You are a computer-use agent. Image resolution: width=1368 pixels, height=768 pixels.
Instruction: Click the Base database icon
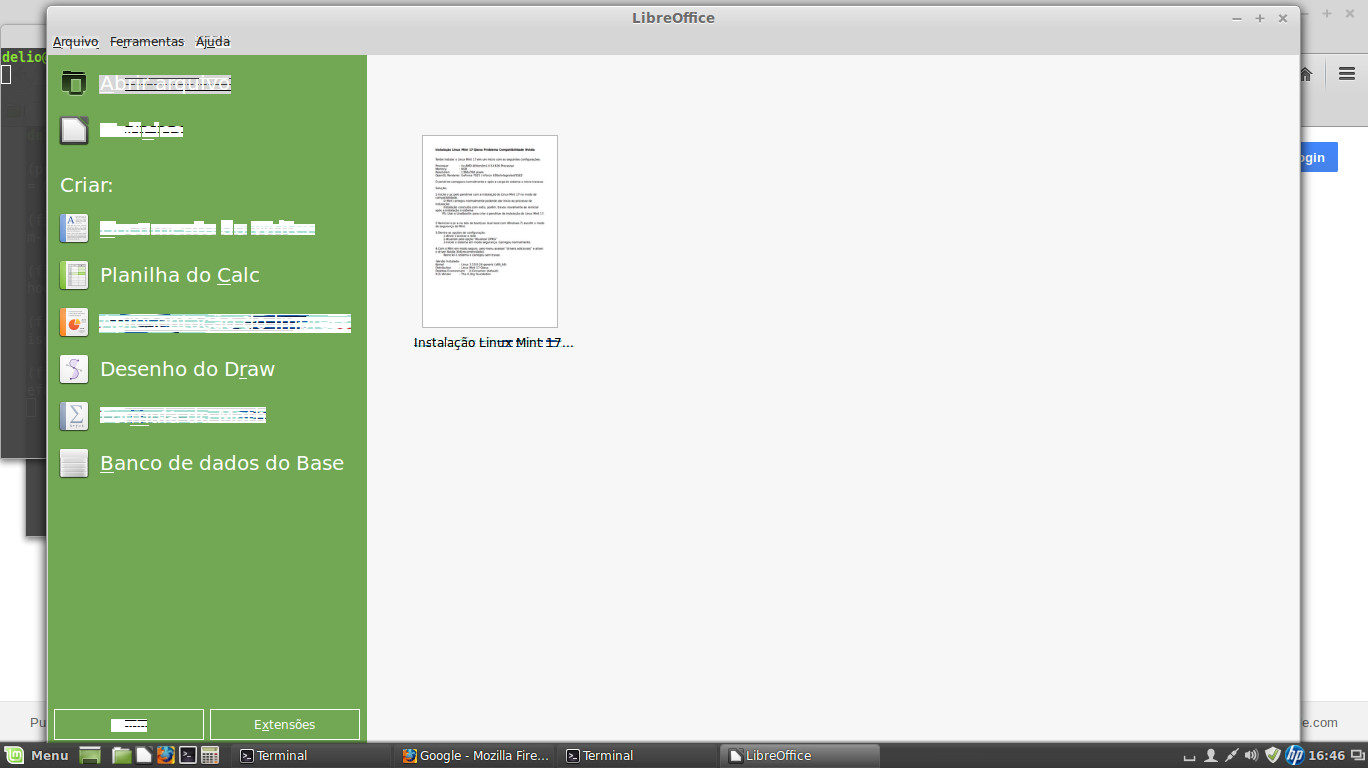(x=74, y=463)
